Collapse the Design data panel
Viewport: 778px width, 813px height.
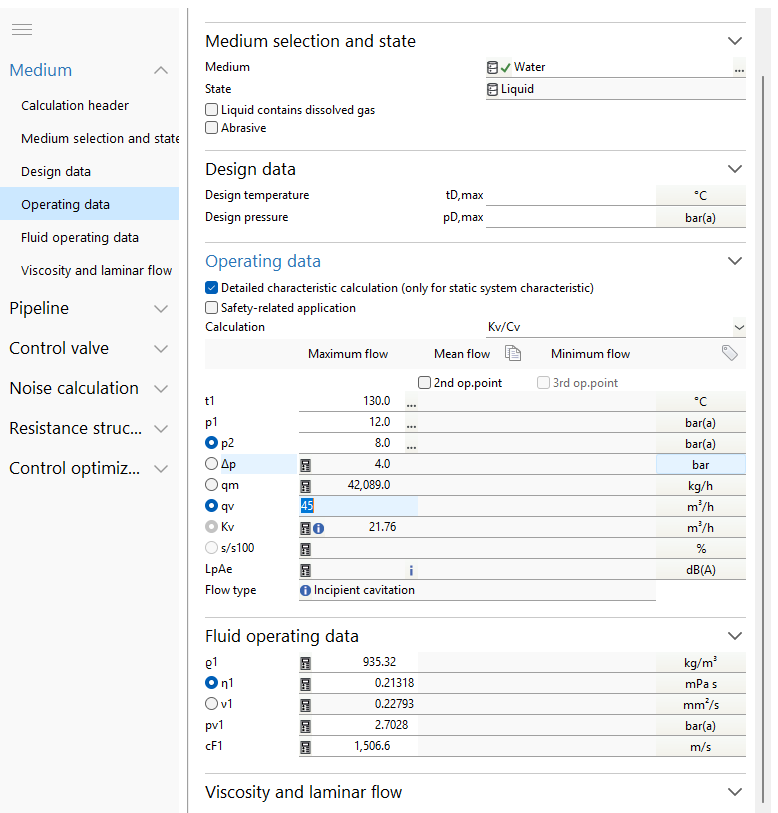(734, 169)
